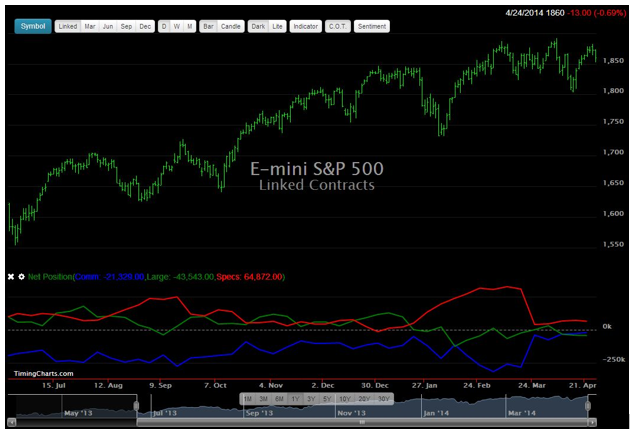This screenshot has height=432, width=632.
Task: Open the Sentiment menu
Action: click(x=372, y=26)
